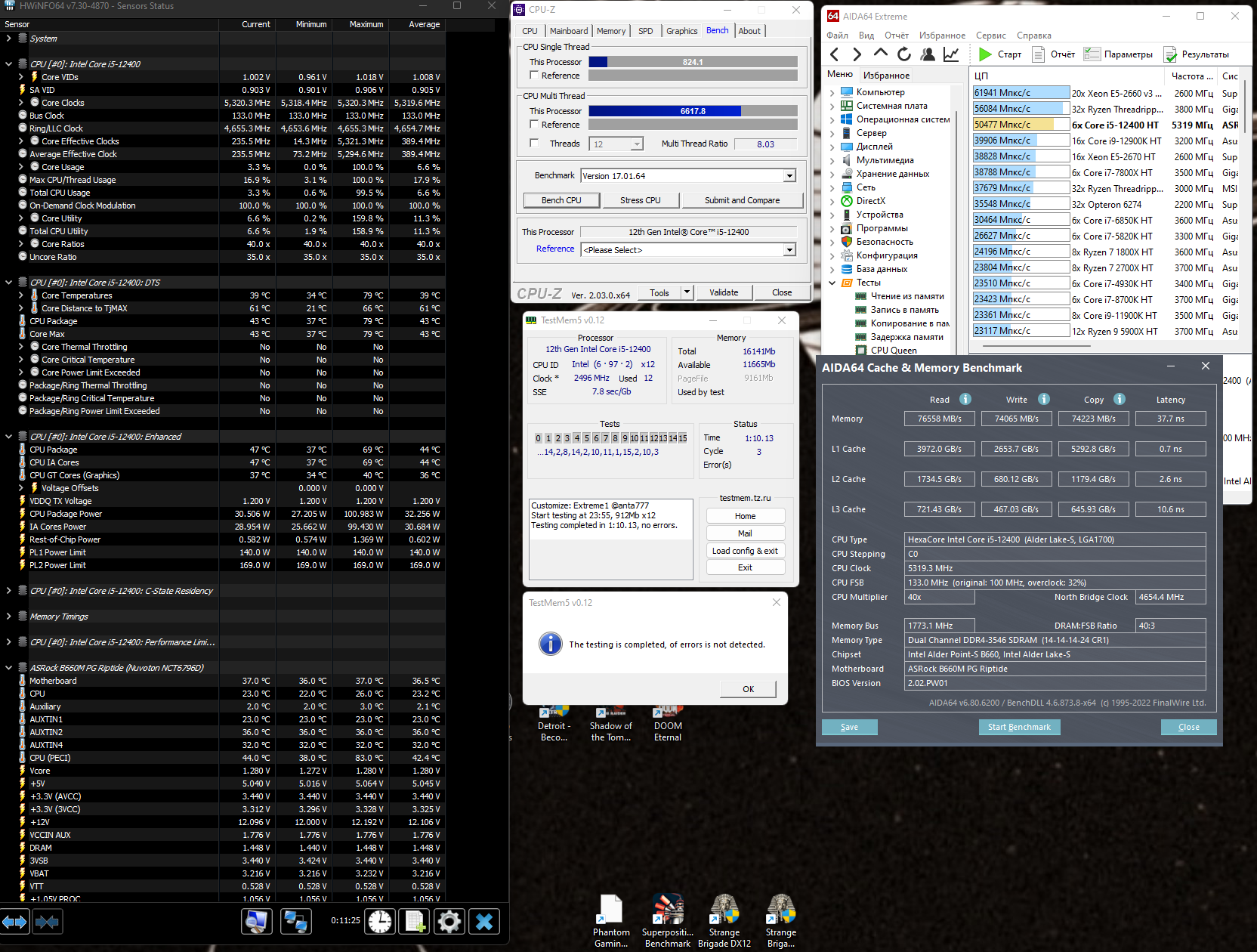
Task: Select the Strange Brigade DX12 desktop icon
Action: click(724, 921)
